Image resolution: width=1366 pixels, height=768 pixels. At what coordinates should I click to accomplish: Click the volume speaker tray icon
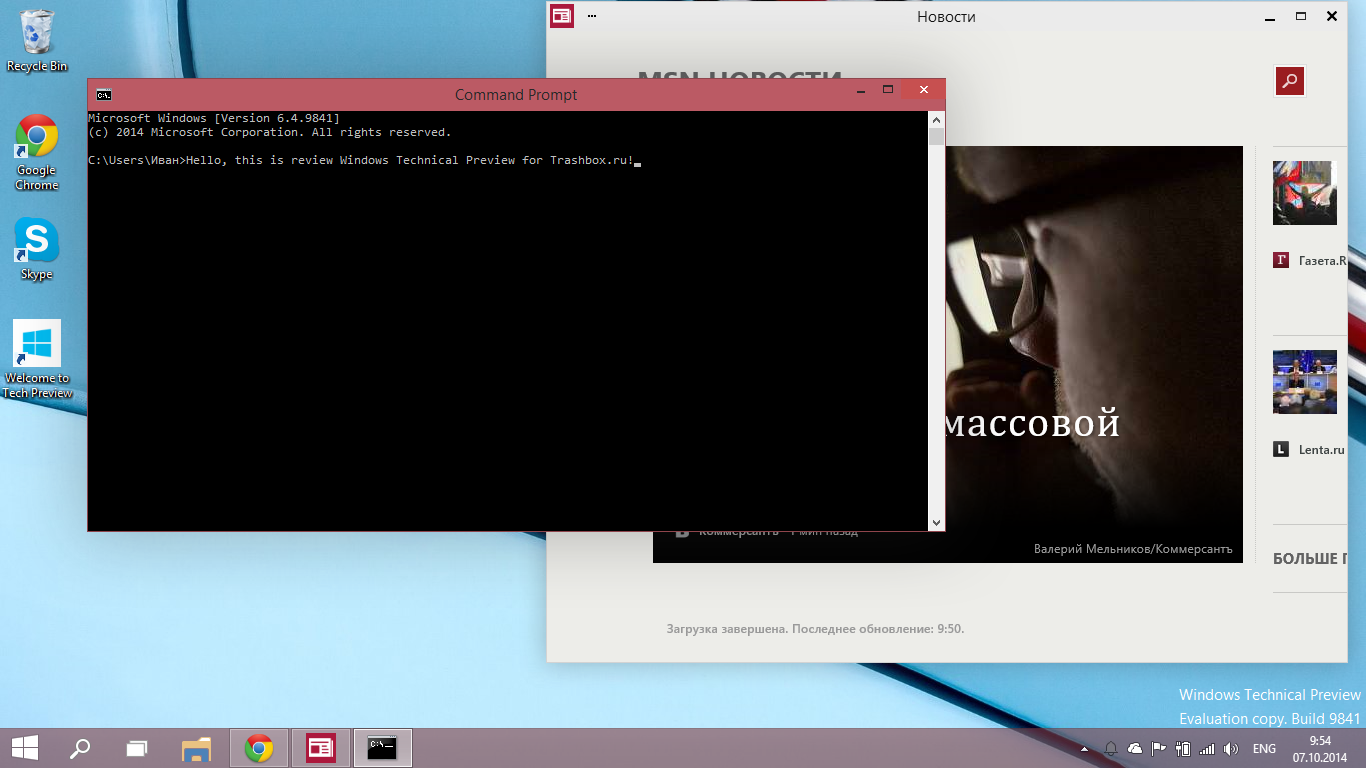coord(1231,748)
